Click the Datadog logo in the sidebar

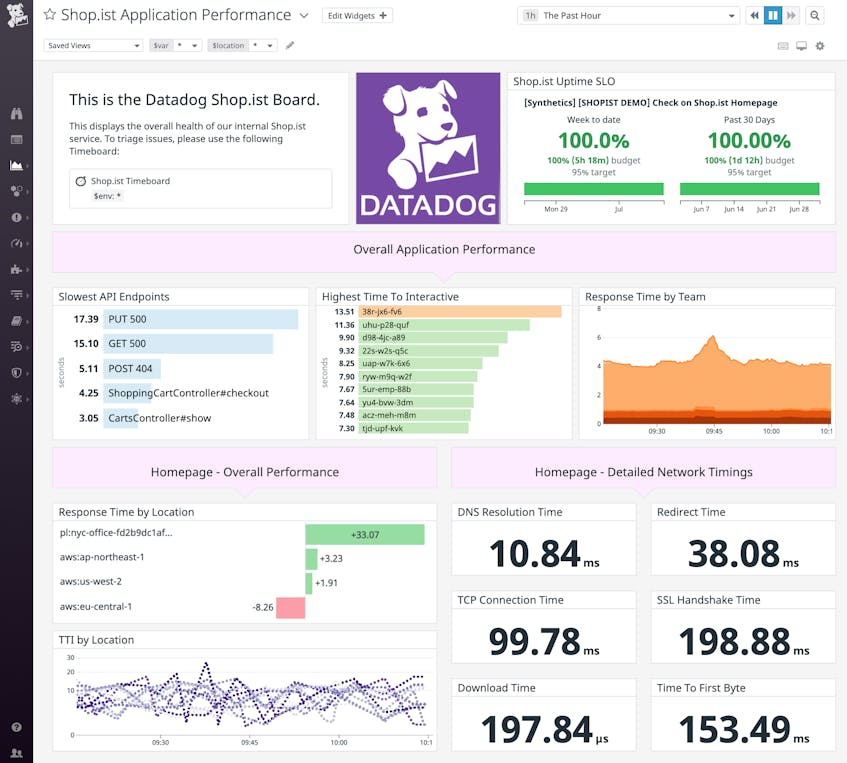coord(16,15)
